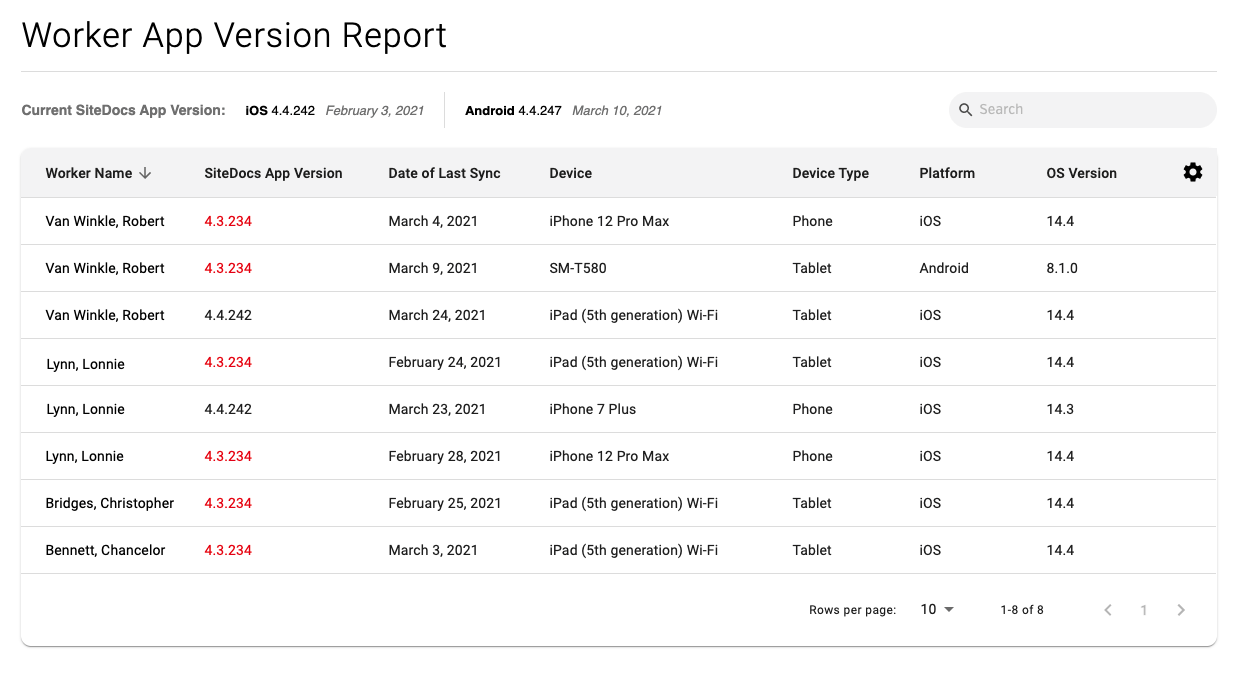The height and width of the screenshot is (675, 1237).
Task: Click February 24, 2021 sync date
Action: 445,362
